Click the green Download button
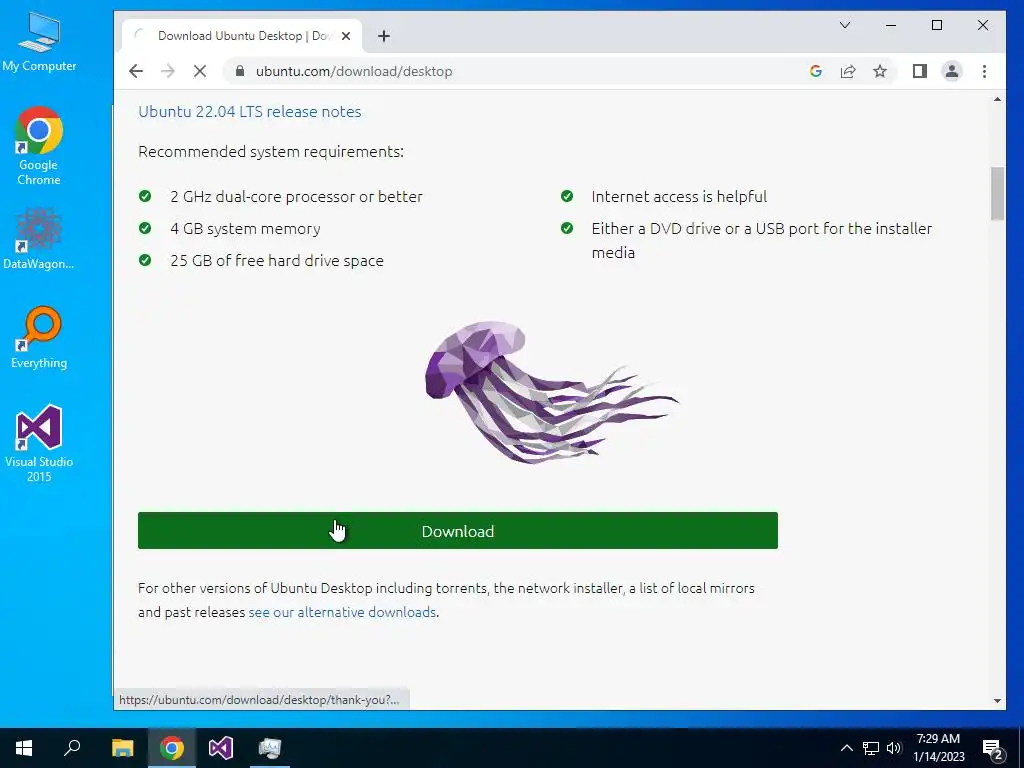Screen dimensions: 1024x768 coord(457,531)
